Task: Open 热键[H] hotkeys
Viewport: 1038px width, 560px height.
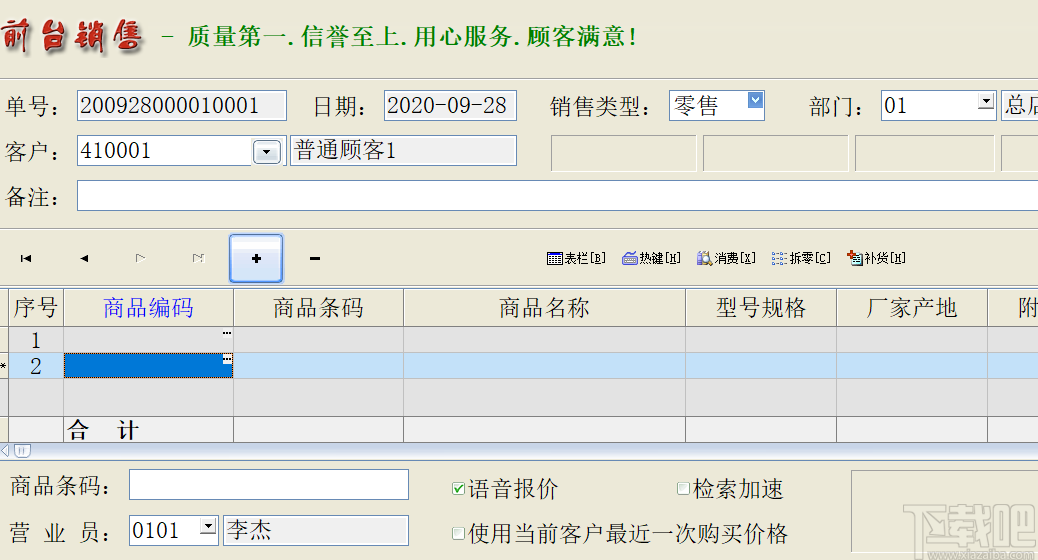Action: (651, 258)
